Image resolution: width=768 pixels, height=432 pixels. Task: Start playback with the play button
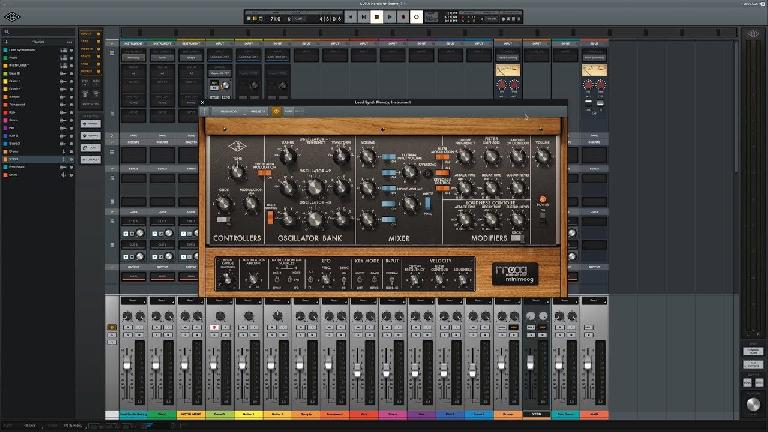390,17
